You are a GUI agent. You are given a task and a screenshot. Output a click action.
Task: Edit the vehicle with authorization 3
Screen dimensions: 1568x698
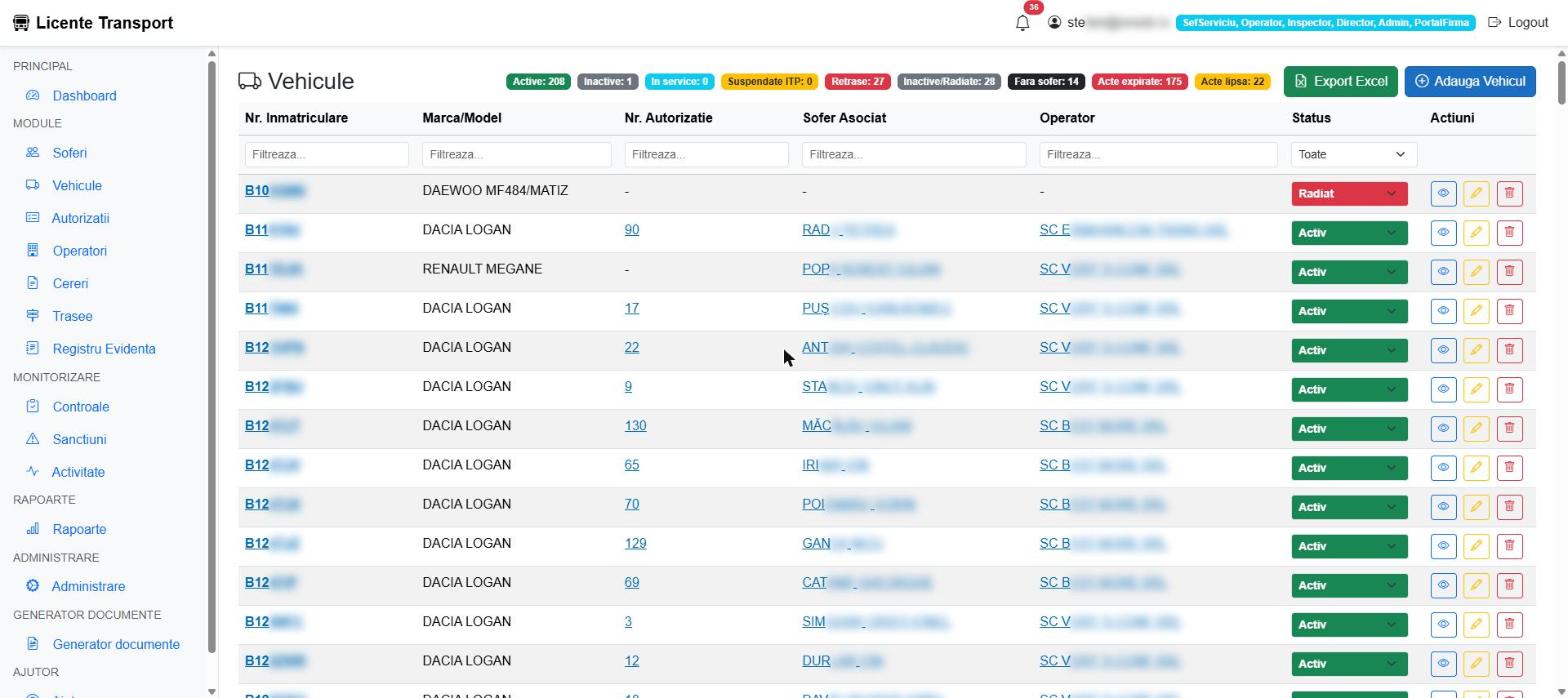[x=1476, y=624]
